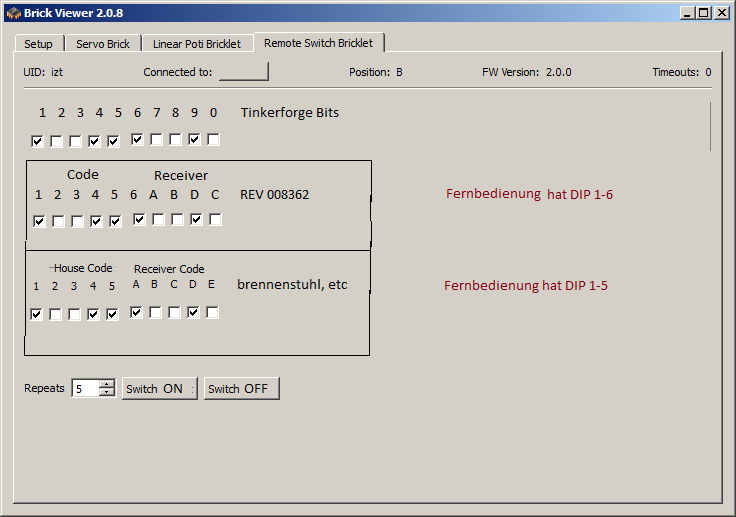Screen dimensions: 736x517
Task: Uncheck REV Code 6 checkbox
Action: [139, 219]
